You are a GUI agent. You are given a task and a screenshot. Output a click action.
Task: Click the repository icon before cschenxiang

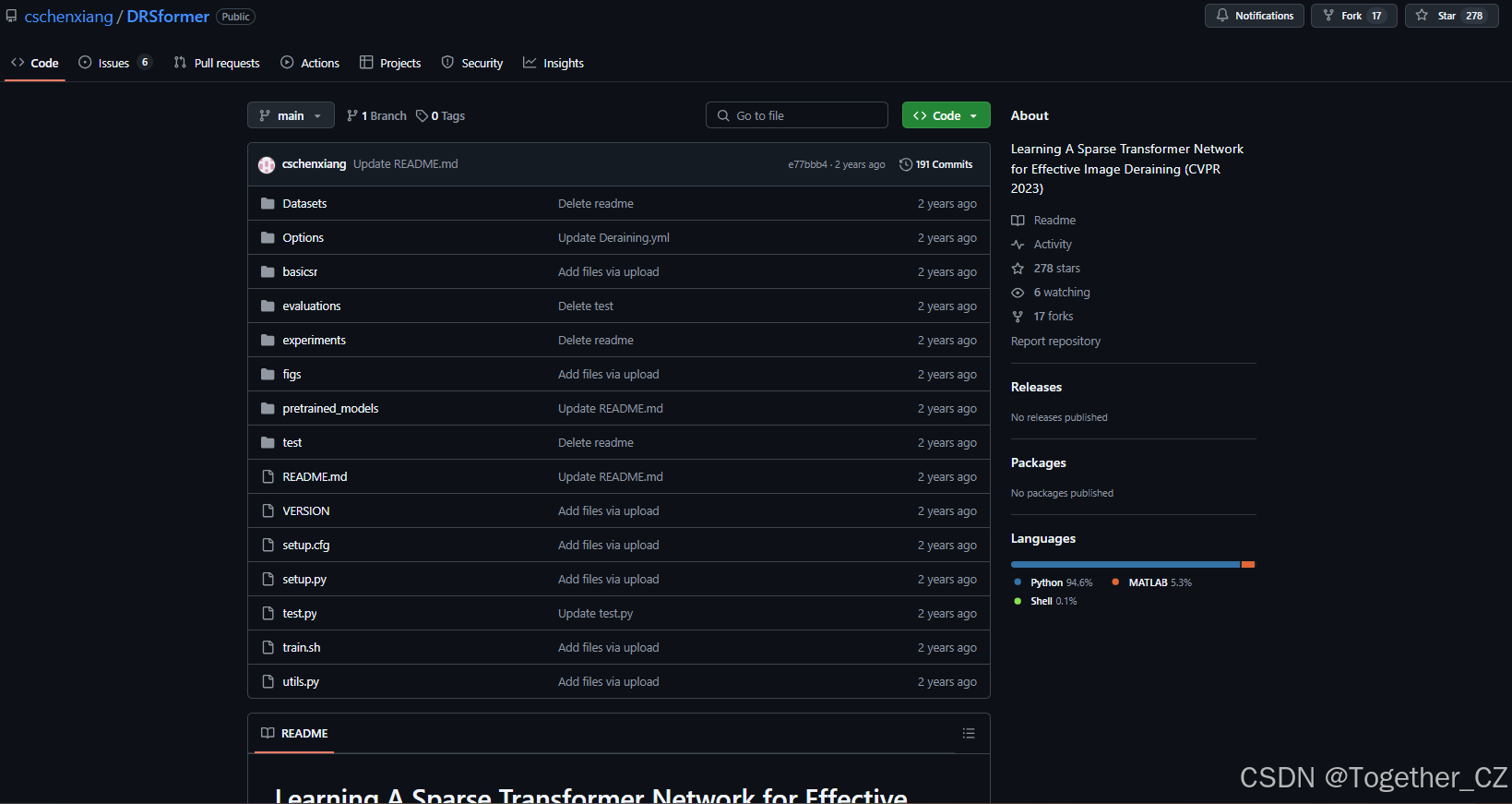click(x=11, y=16)
